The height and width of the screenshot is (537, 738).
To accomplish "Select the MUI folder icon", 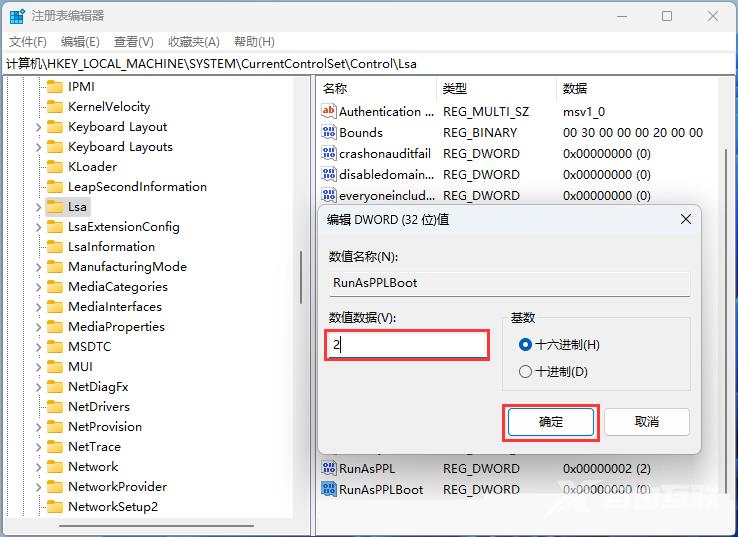I will coord(55,367).
